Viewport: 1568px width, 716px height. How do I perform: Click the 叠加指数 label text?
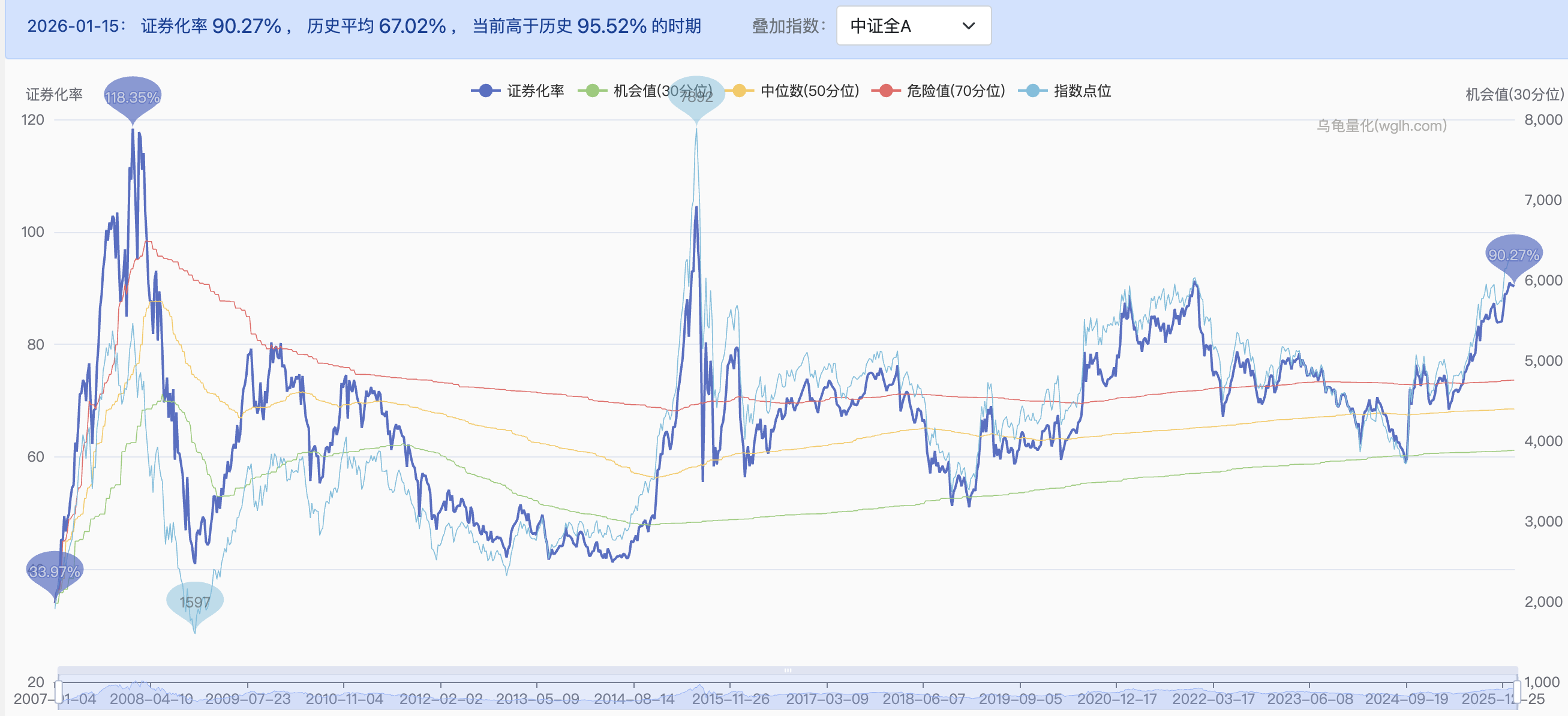788,26
